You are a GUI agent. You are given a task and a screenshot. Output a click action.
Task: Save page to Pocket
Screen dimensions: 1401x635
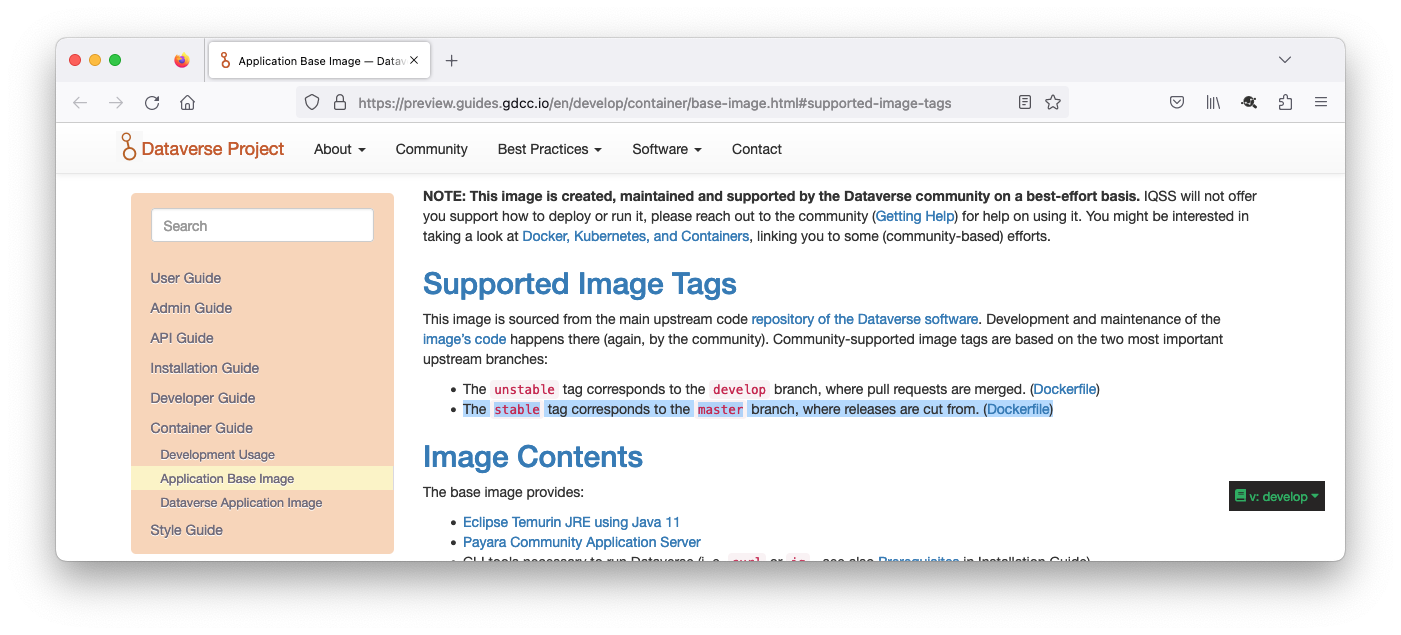[1177, 102]
